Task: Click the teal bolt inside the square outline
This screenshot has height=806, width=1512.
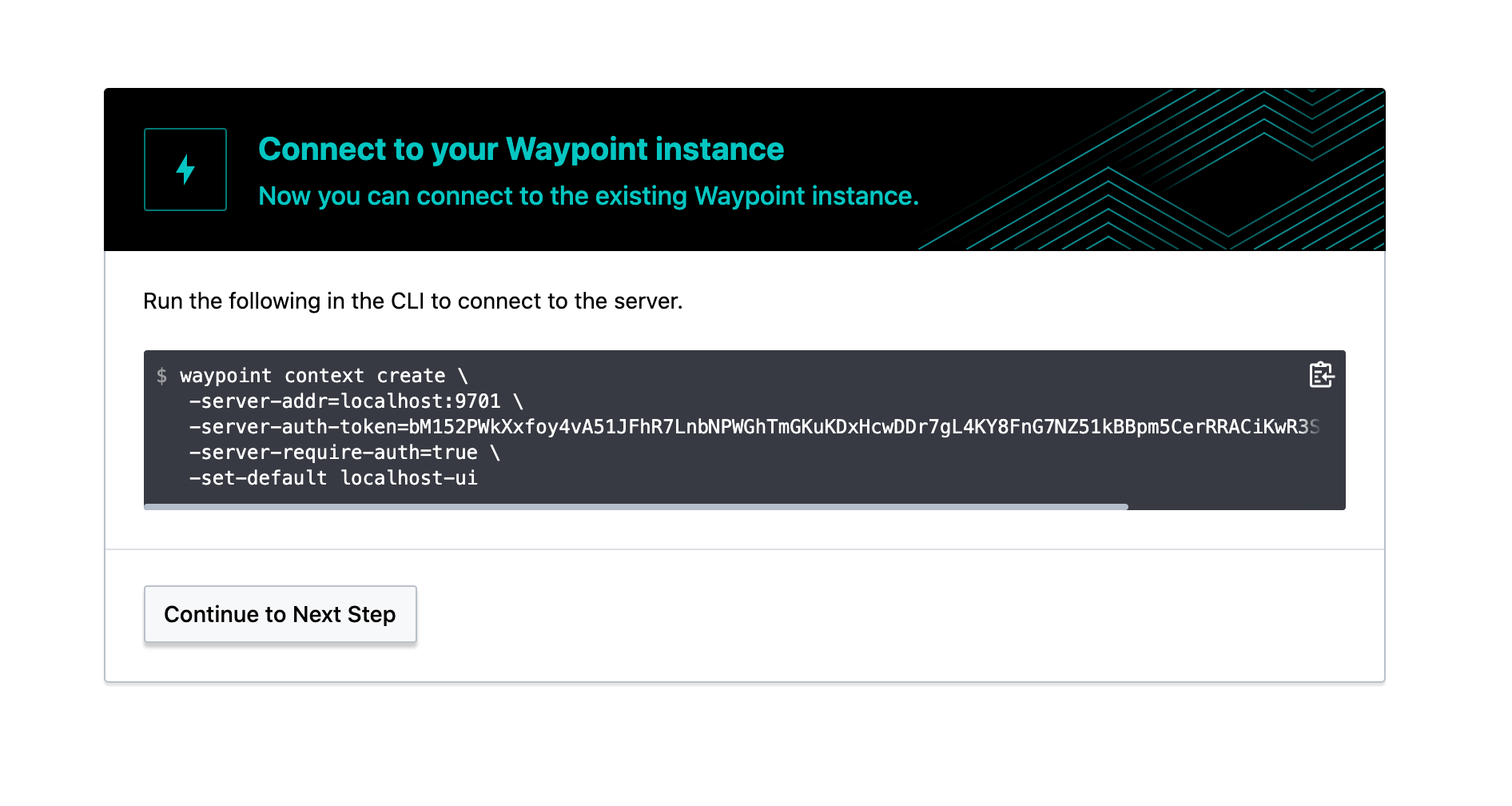Action: [x=185, y=169]
